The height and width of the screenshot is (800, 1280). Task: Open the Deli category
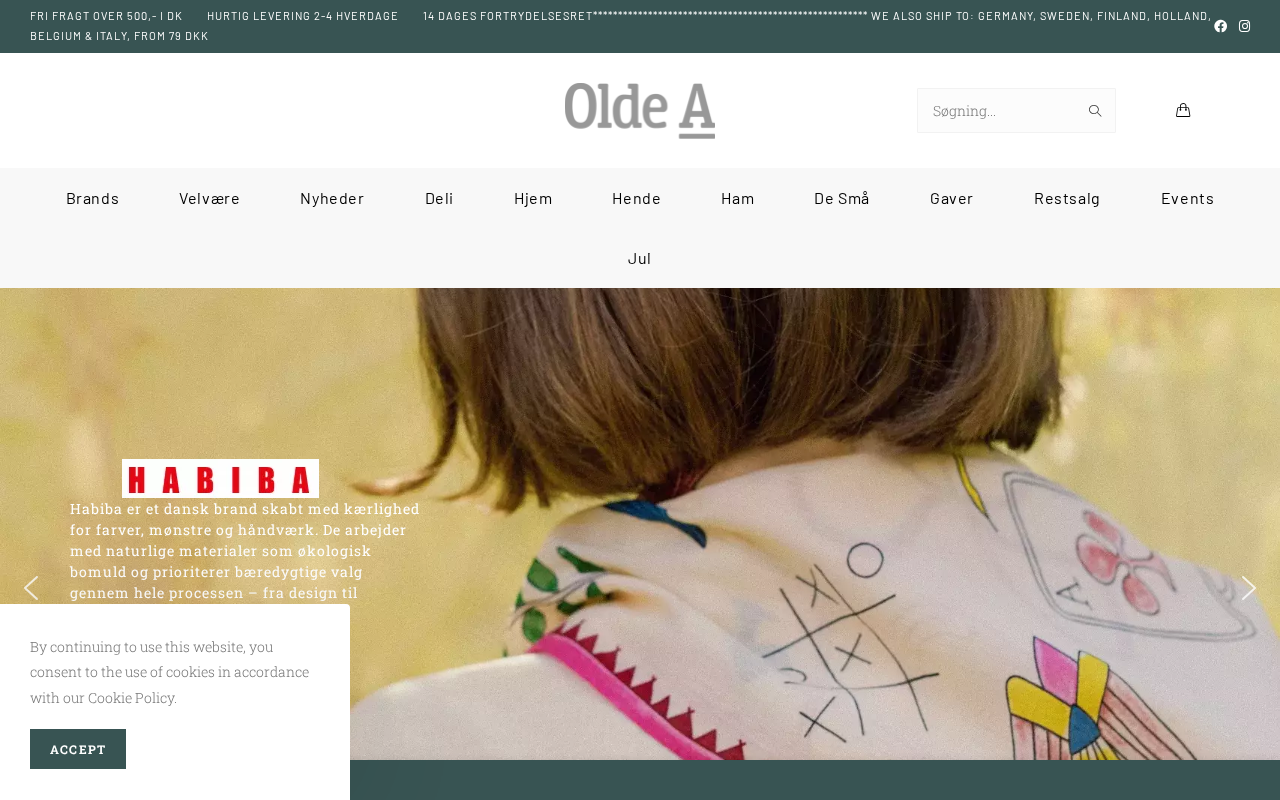pyautogui.click(x=439, y=198)
